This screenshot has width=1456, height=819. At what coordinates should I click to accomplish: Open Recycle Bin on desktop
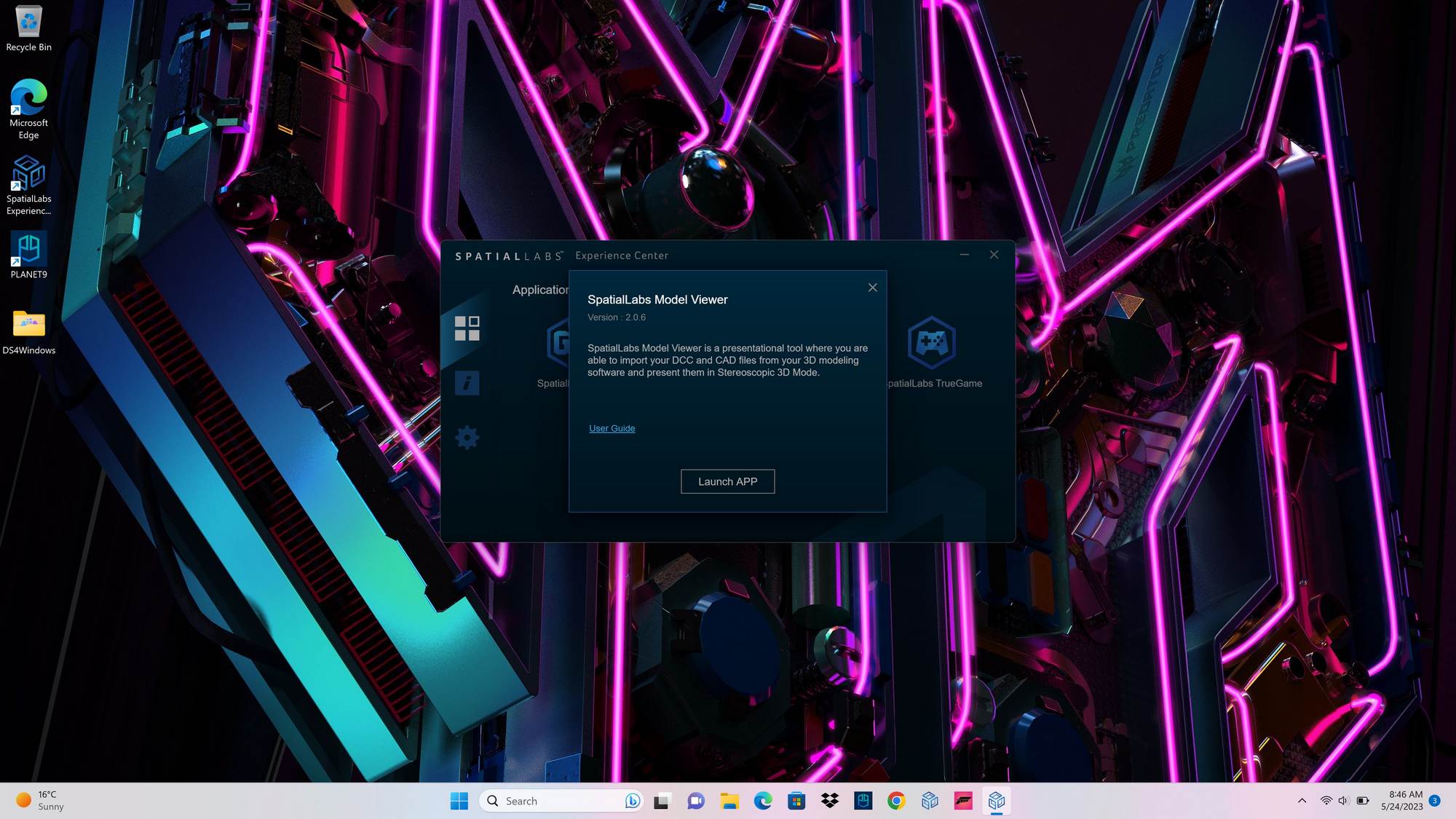tap(28, 29)
